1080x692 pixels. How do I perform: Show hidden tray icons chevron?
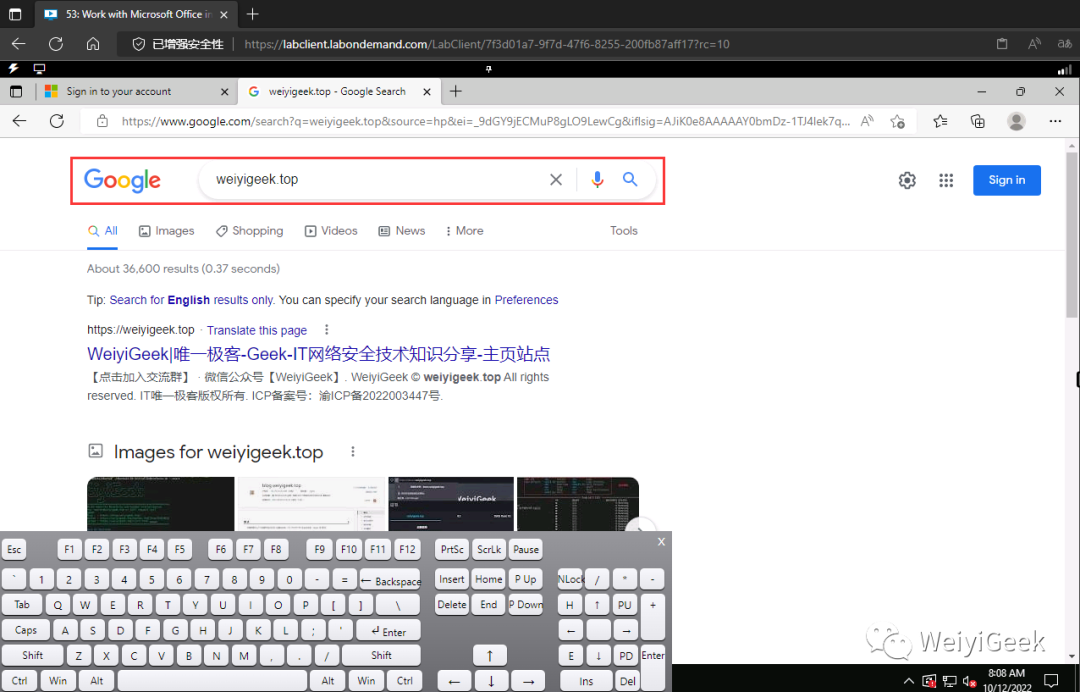click(908, 682)
